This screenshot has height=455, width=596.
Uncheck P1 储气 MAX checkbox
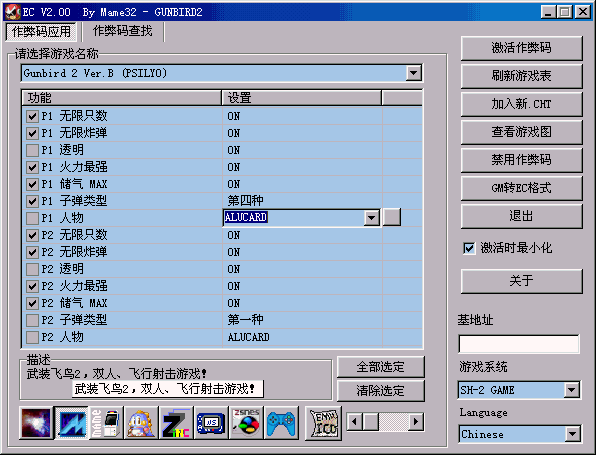(32, 184)
